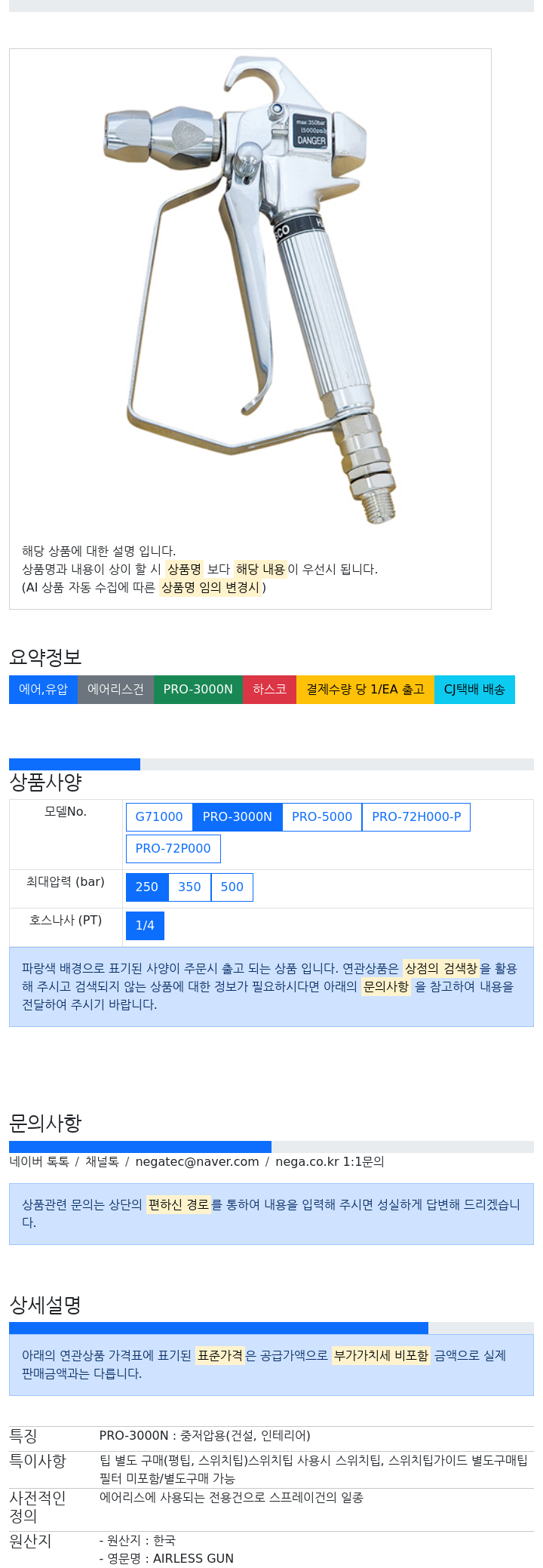
Task: Click the 에어,유압 blue tag
Action: [43, 689]
